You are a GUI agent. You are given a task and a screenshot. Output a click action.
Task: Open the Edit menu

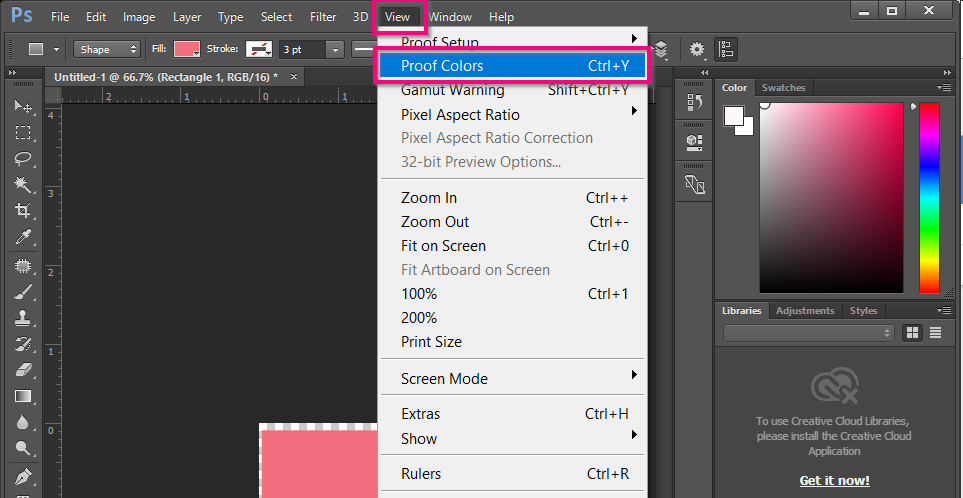click(96, 17)
